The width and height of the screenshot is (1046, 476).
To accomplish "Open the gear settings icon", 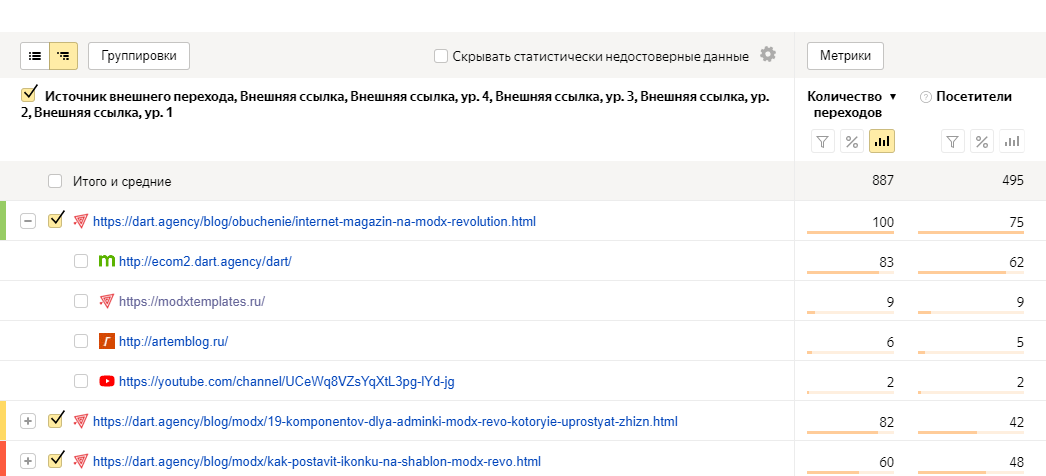I will coord(768,55).
